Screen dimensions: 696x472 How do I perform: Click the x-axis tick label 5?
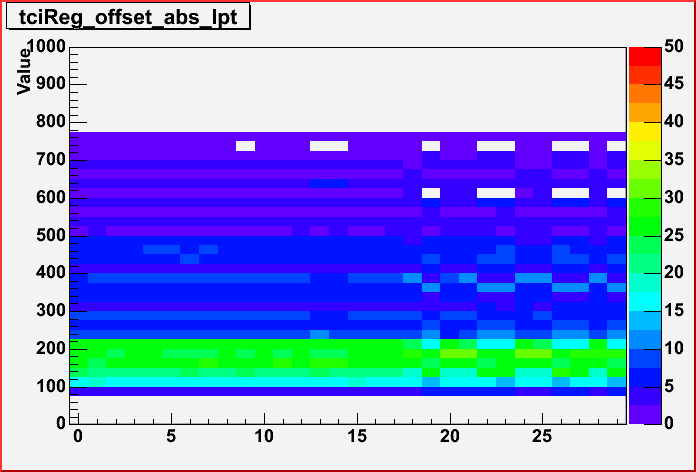tap(171, 436)
